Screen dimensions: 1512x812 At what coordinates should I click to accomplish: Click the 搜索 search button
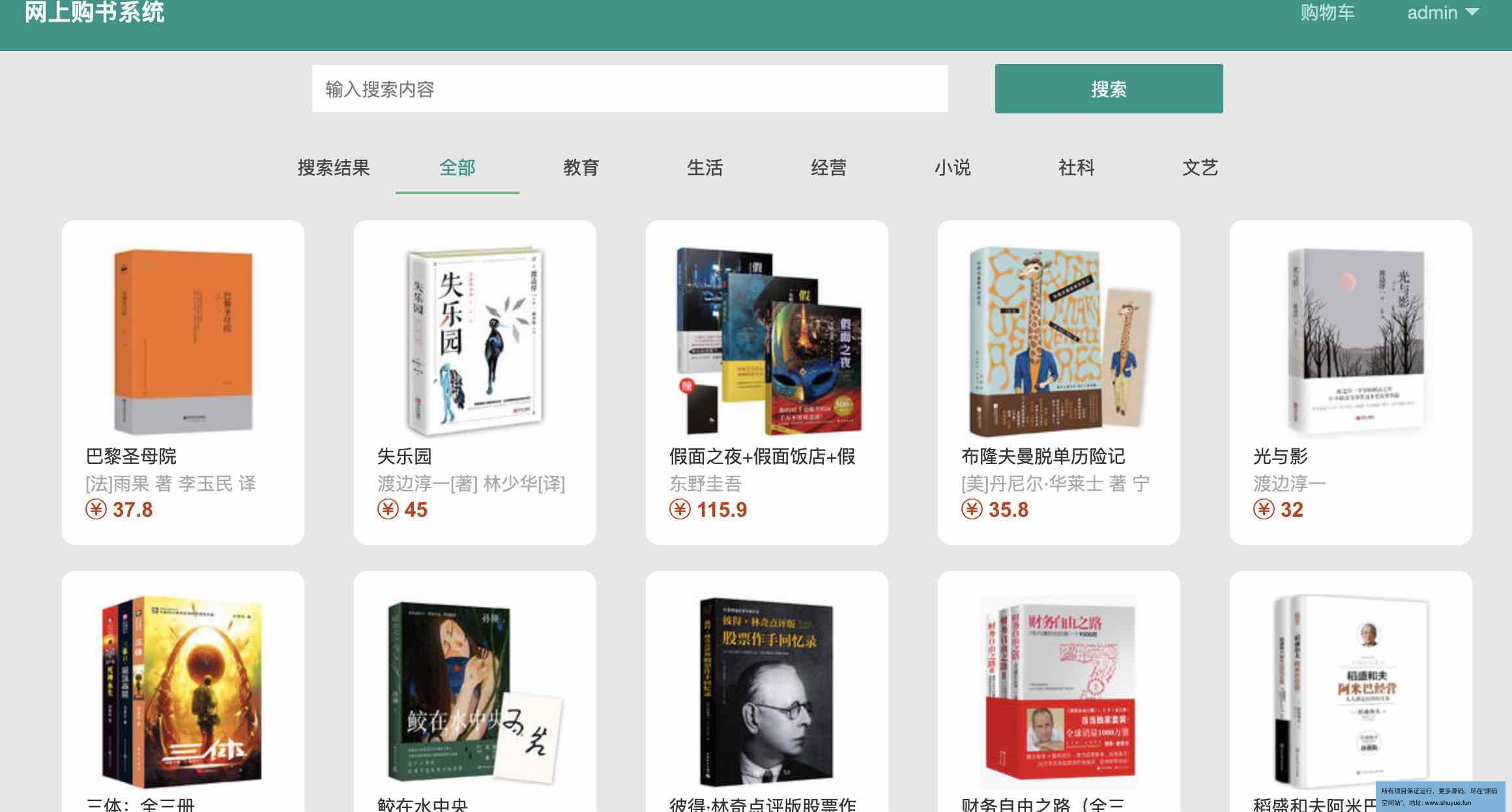(x=1109, y=89)
